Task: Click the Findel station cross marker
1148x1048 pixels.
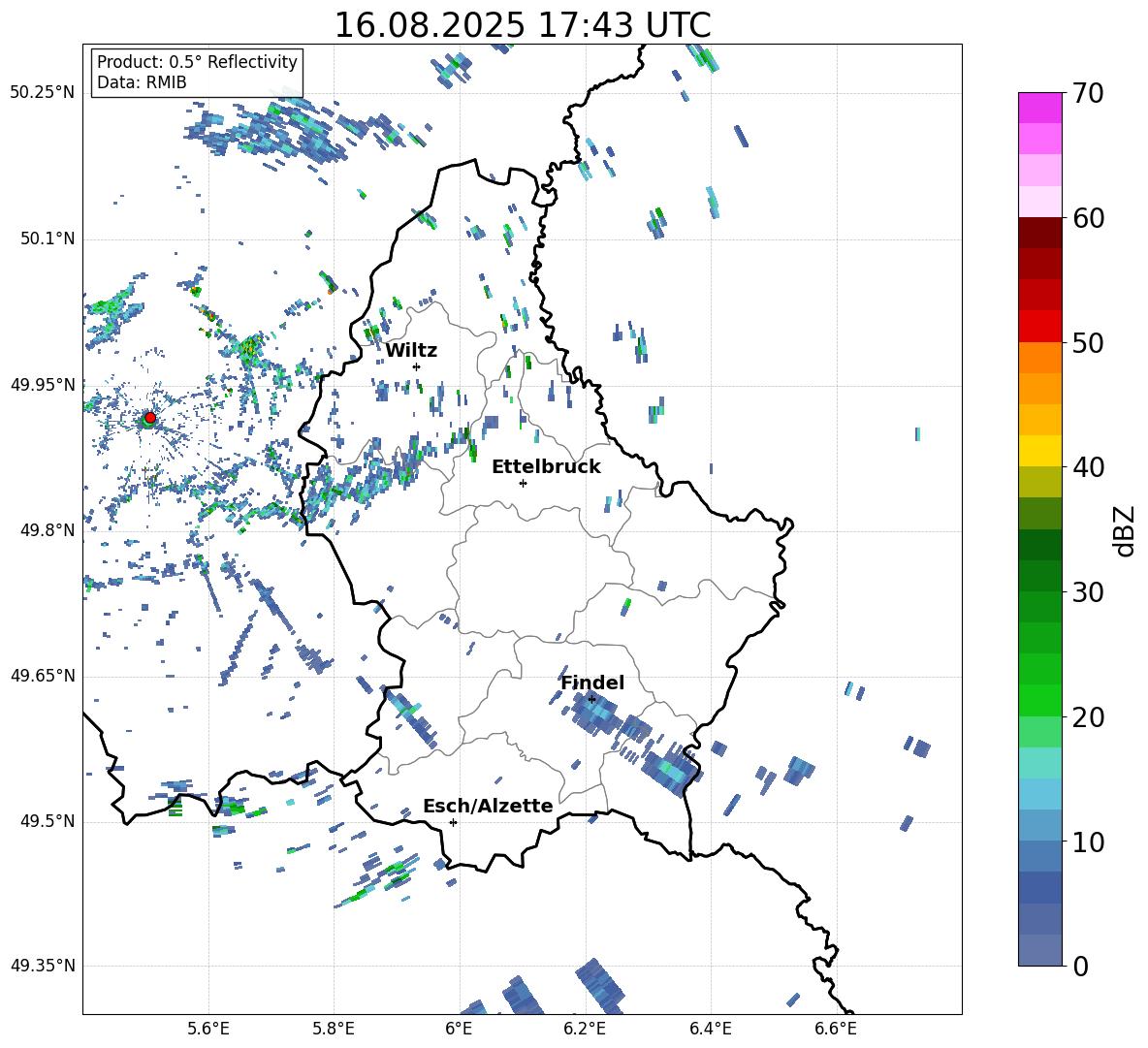Action: (591, 700)
